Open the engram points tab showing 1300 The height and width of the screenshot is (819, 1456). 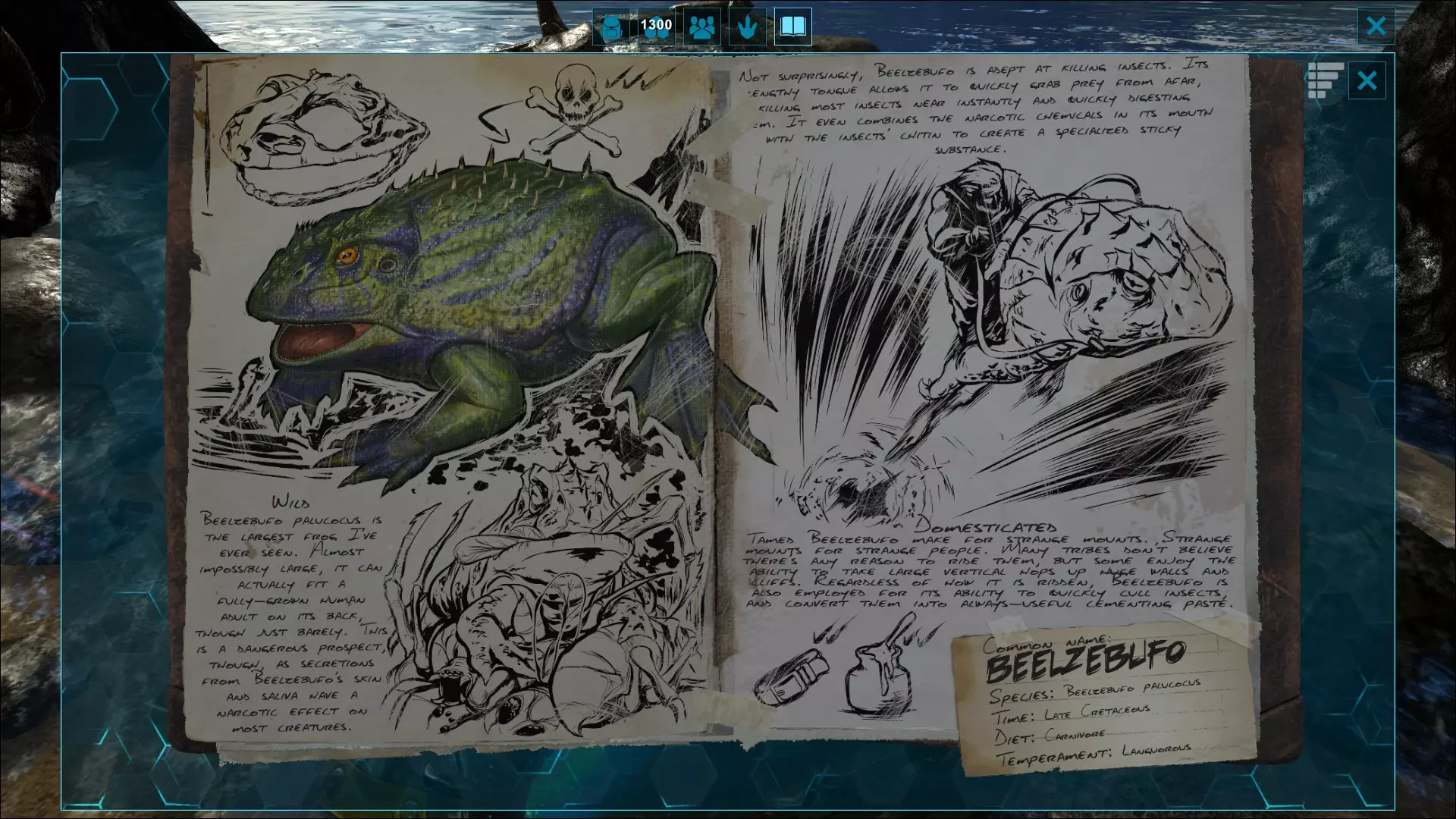click(x=656, y=27)
